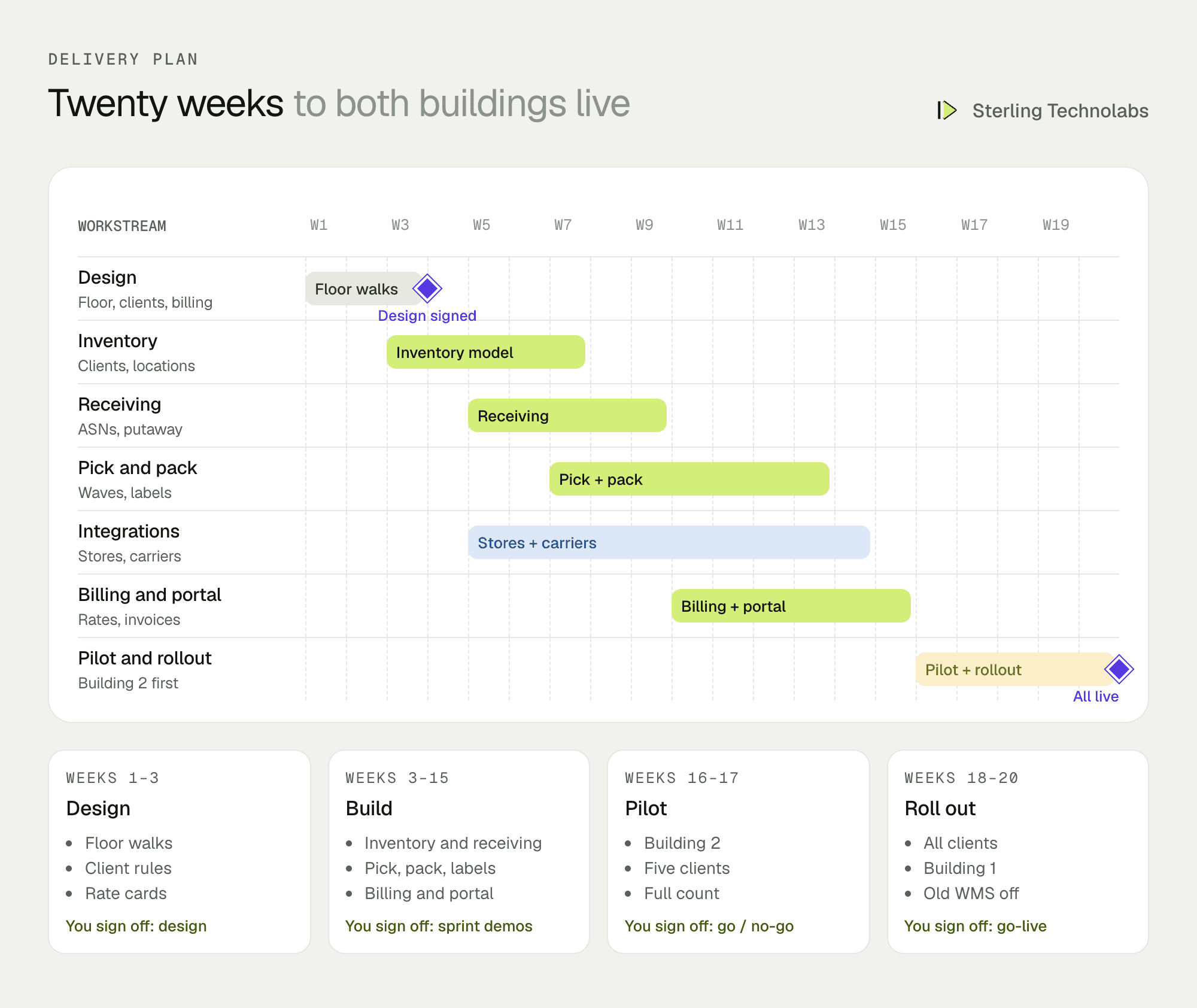
Task: Select the Stores + carriers blue bar
Action: click(669, 542)
